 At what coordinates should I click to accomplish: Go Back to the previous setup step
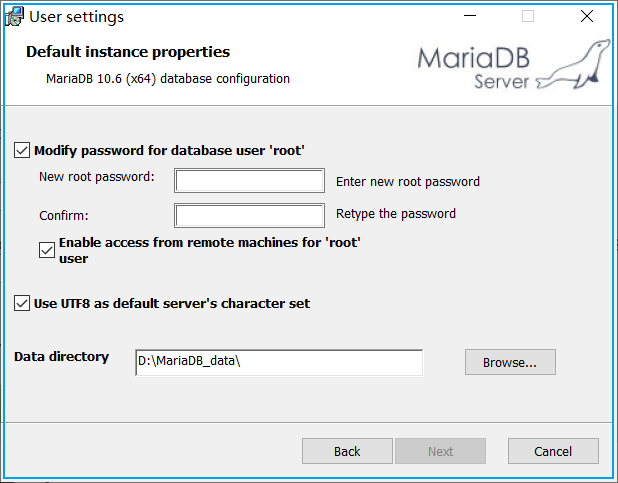(x=347, y=451)
